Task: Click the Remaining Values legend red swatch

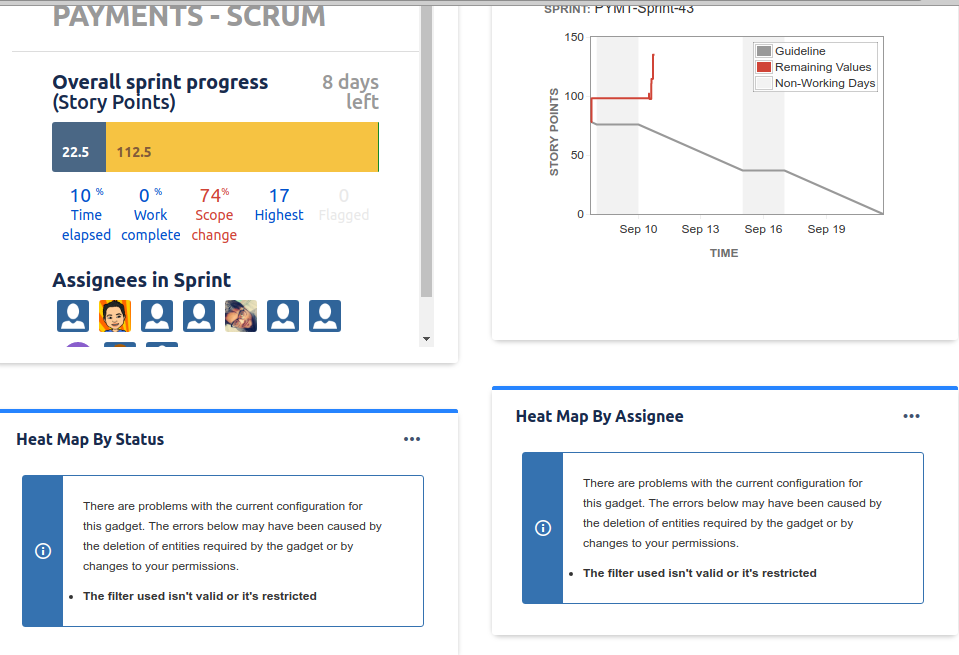Action: (764, 67)
